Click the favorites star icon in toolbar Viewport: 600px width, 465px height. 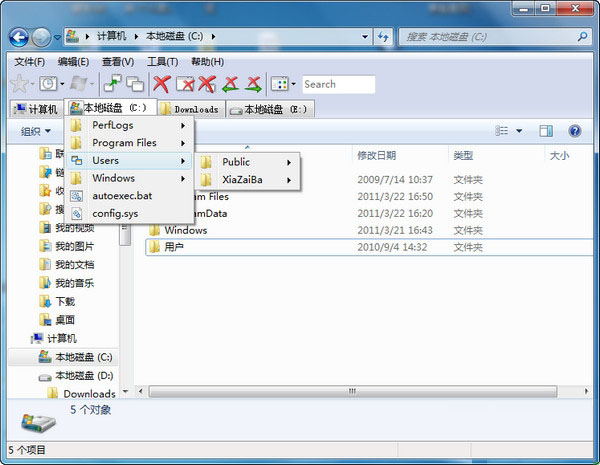[x=18, y=85]
